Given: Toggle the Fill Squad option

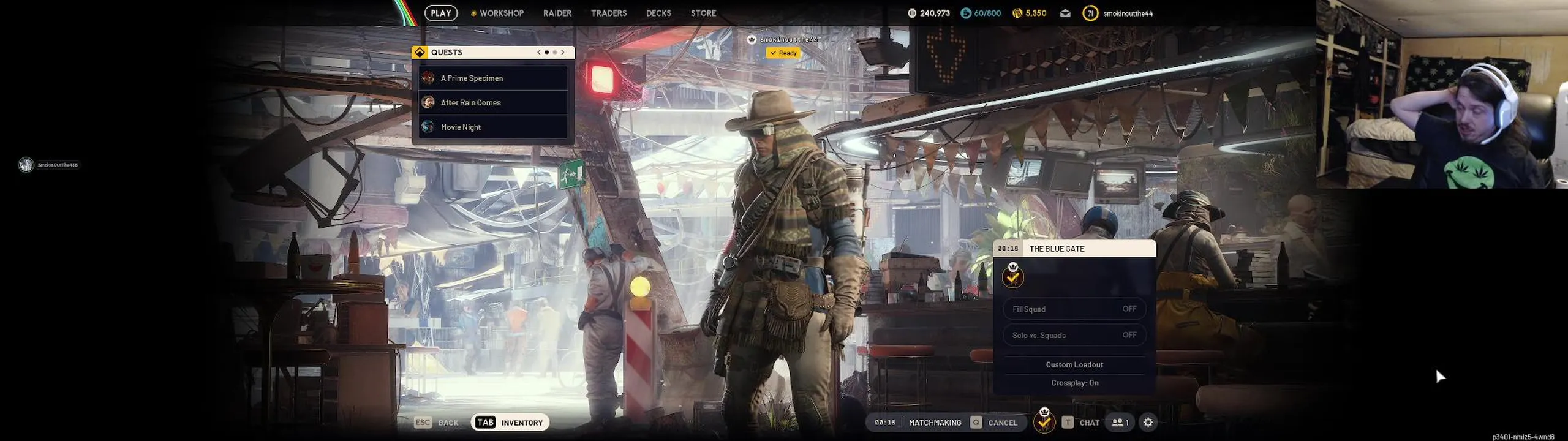Looking at the screenshot, I should tap(1074, 309).
